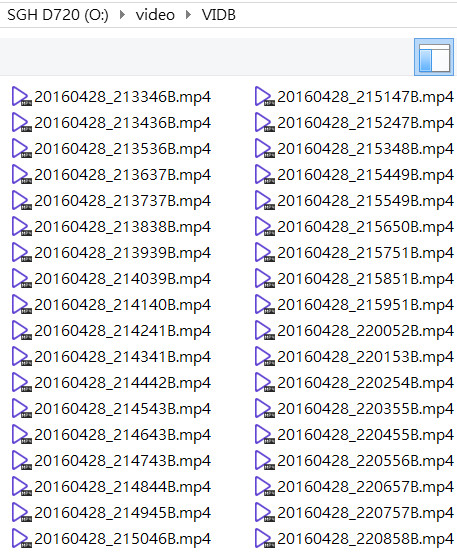Image resolution: width=457 pixels, height=555 pixels.
Task: Click the video icon of 20160428_215147B.mp4
Action: (264, 97)
